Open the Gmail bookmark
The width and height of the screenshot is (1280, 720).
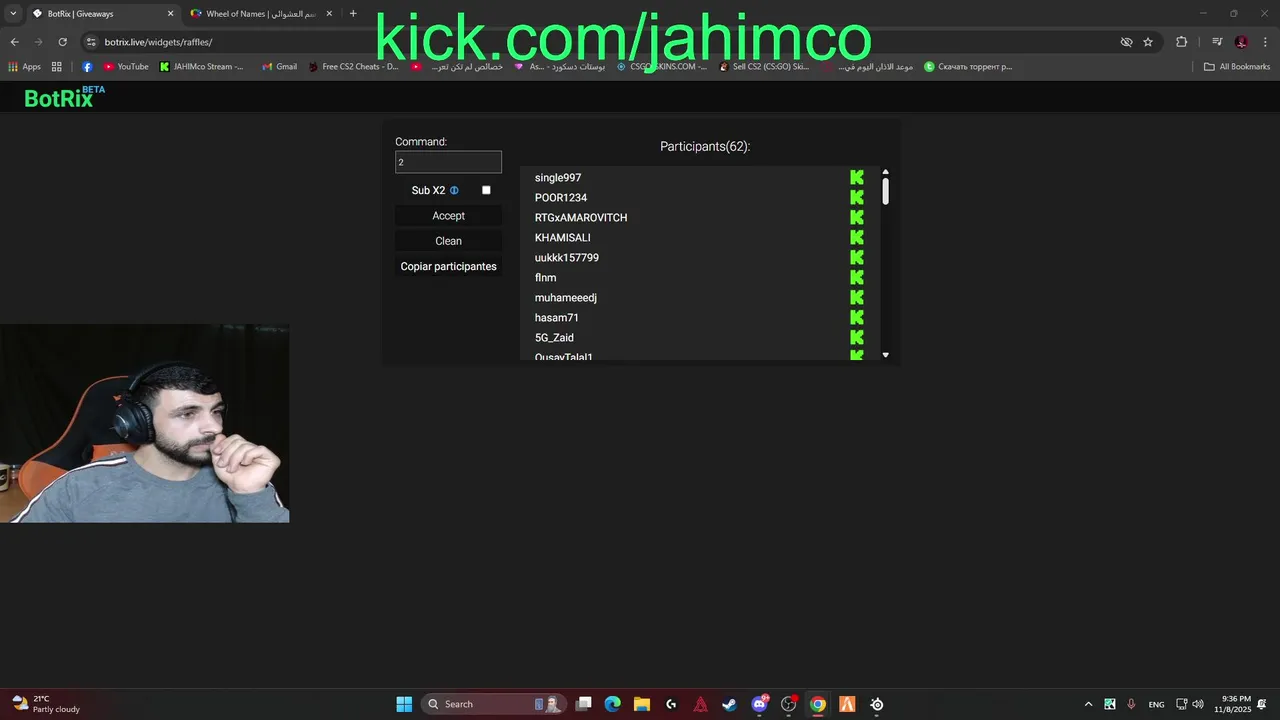click(279, 67)
